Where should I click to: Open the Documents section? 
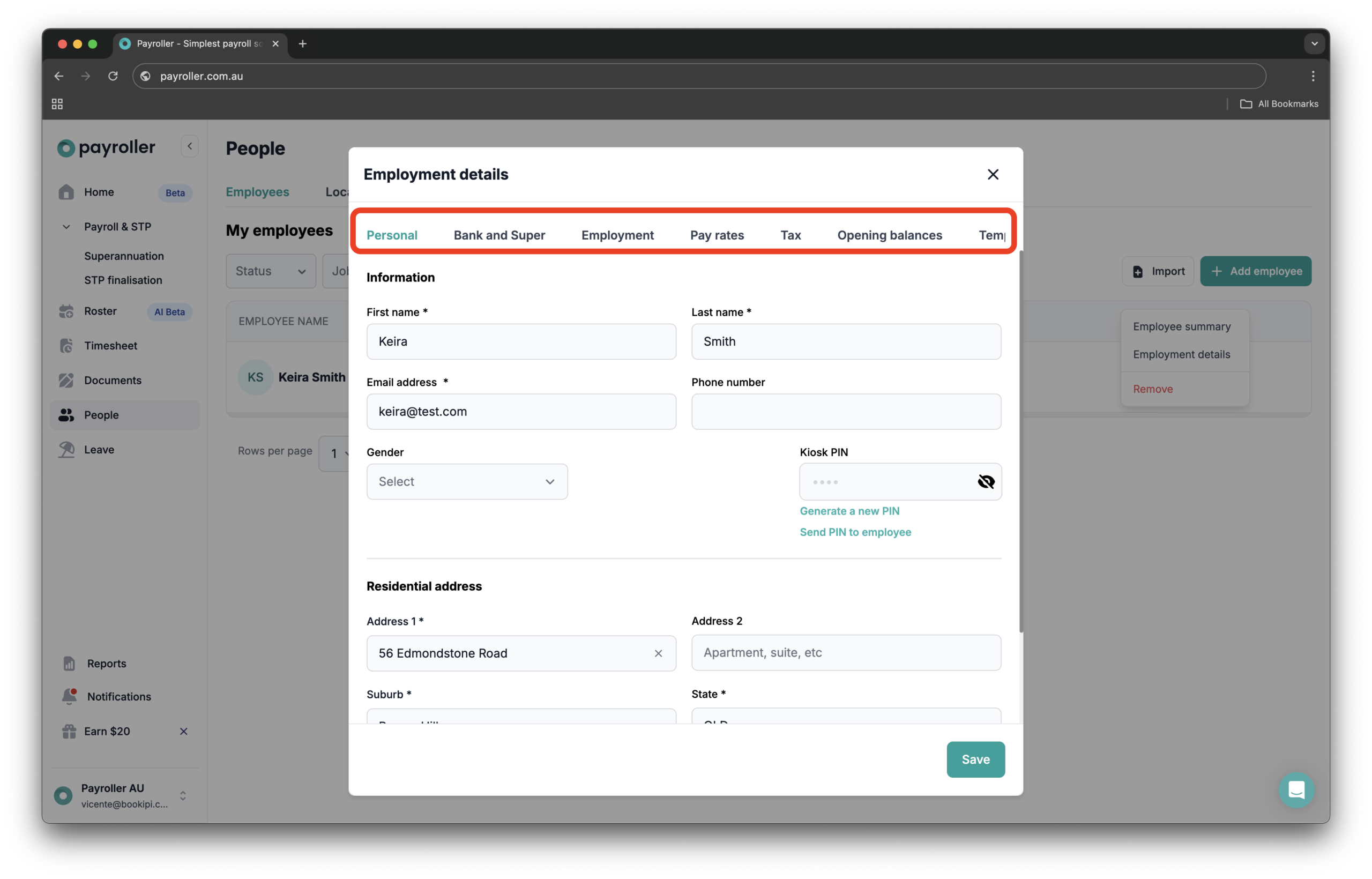pyautogui.click(x=112, y=380)
